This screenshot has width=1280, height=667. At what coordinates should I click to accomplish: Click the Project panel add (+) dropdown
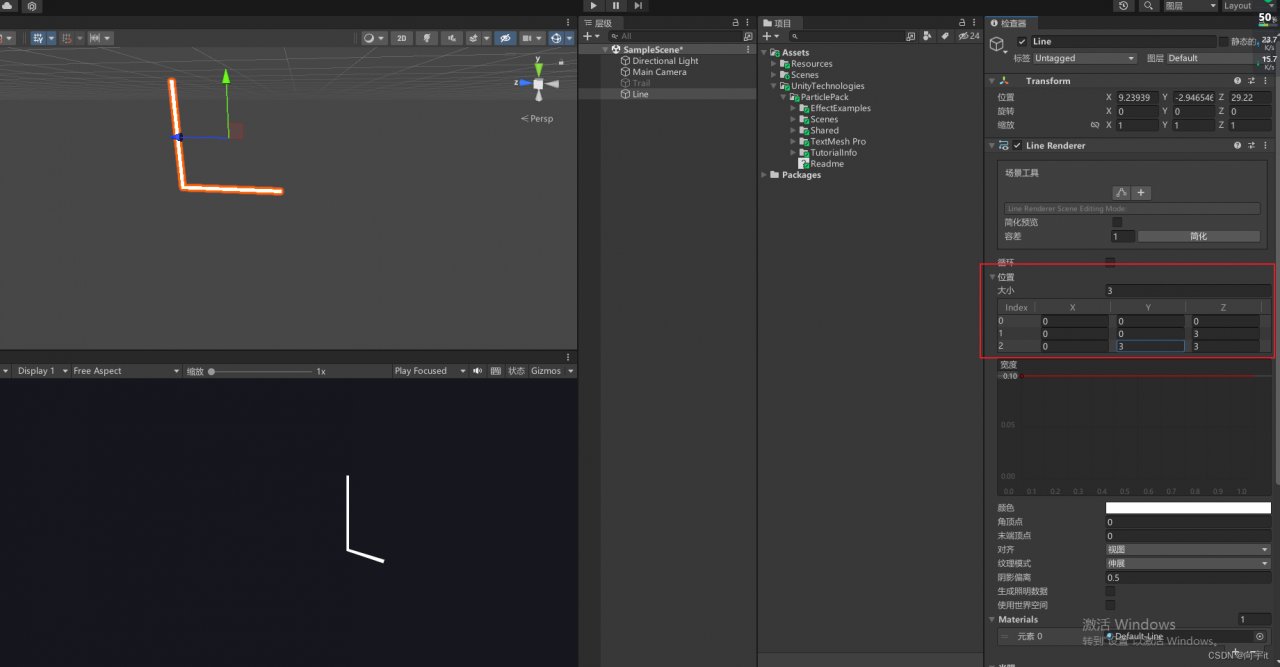(x=770, y=36)
